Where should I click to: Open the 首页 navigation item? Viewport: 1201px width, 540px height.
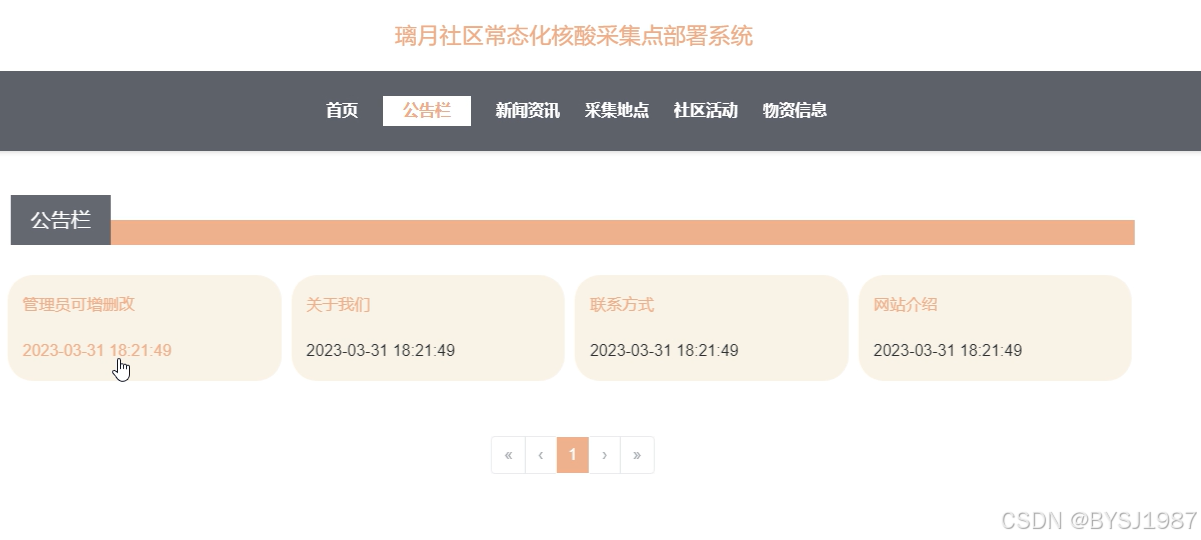[342, 111]
